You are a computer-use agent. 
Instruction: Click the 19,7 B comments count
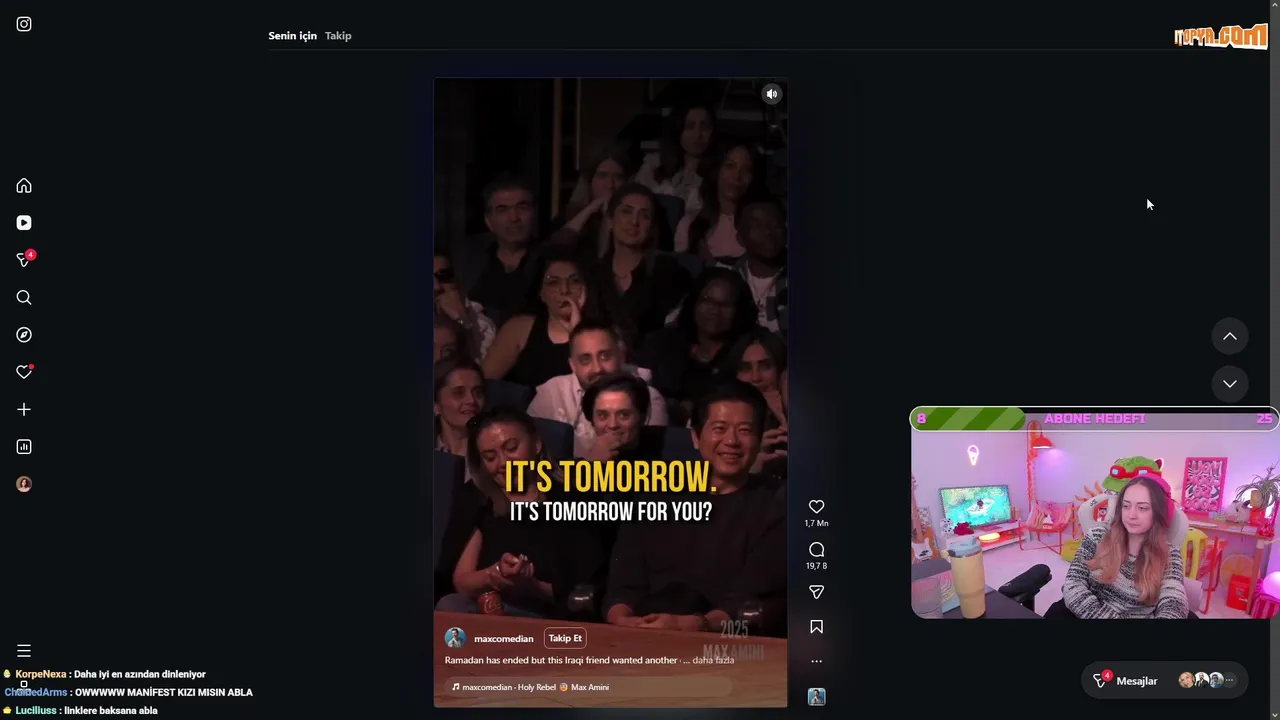coord(816,566)
